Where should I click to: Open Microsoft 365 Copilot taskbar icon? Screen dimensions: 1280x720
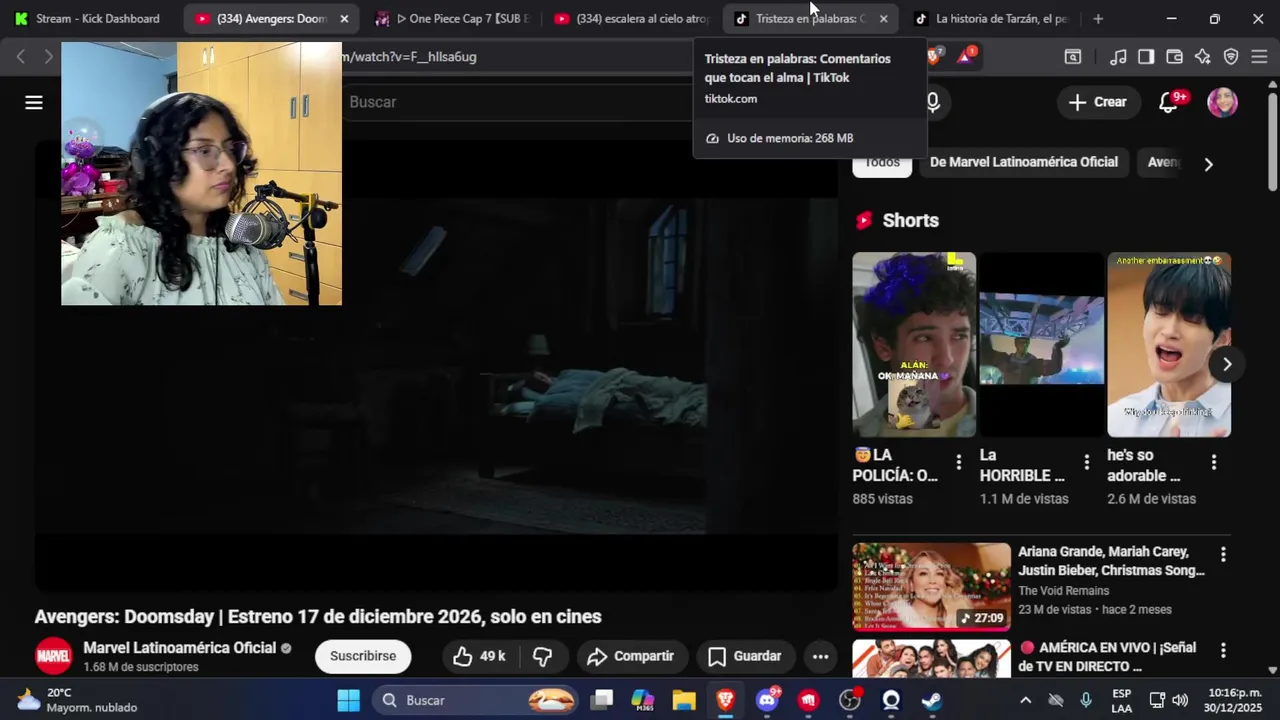pyautogui.click(x=643, y=700)
